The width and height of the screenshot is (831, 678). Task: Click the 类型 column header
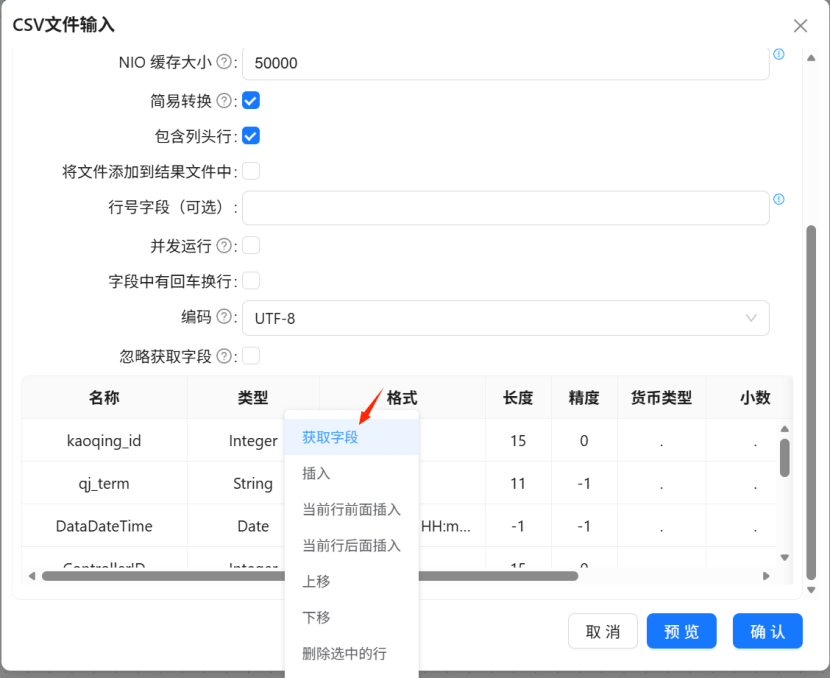tap(253, 398)
